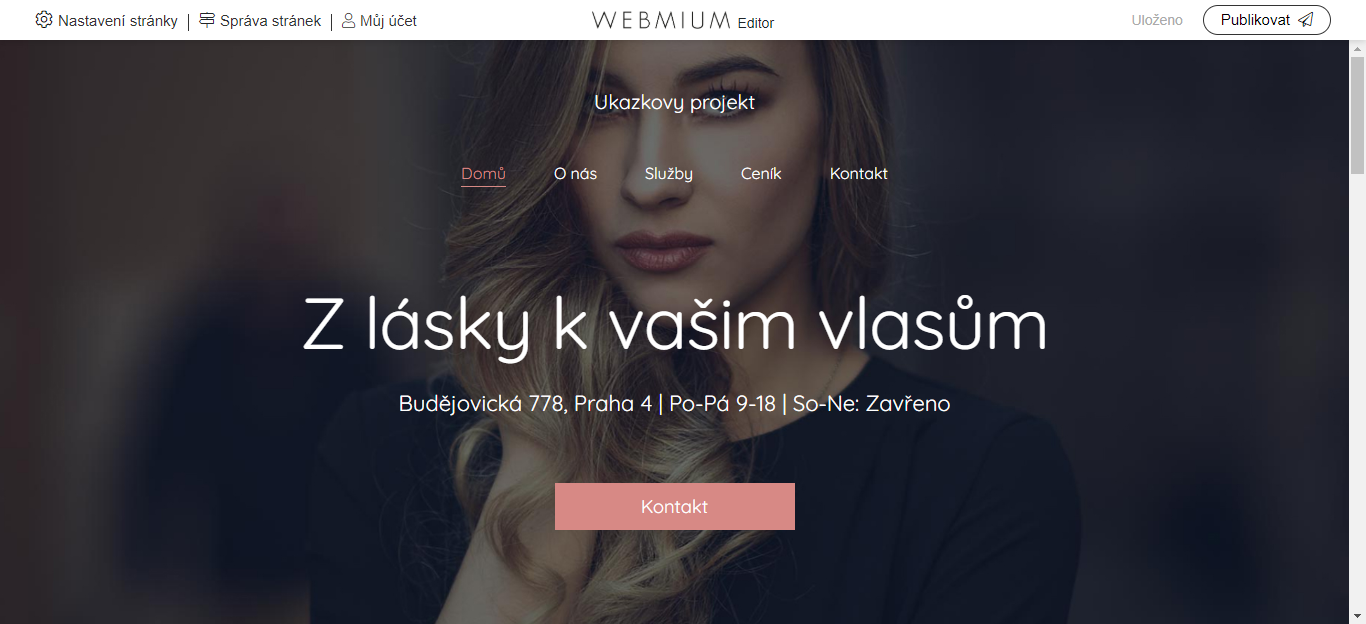1366x624 pixels.
Task: Open the Kontakt navigation menu link
Action: coord(859,174)
